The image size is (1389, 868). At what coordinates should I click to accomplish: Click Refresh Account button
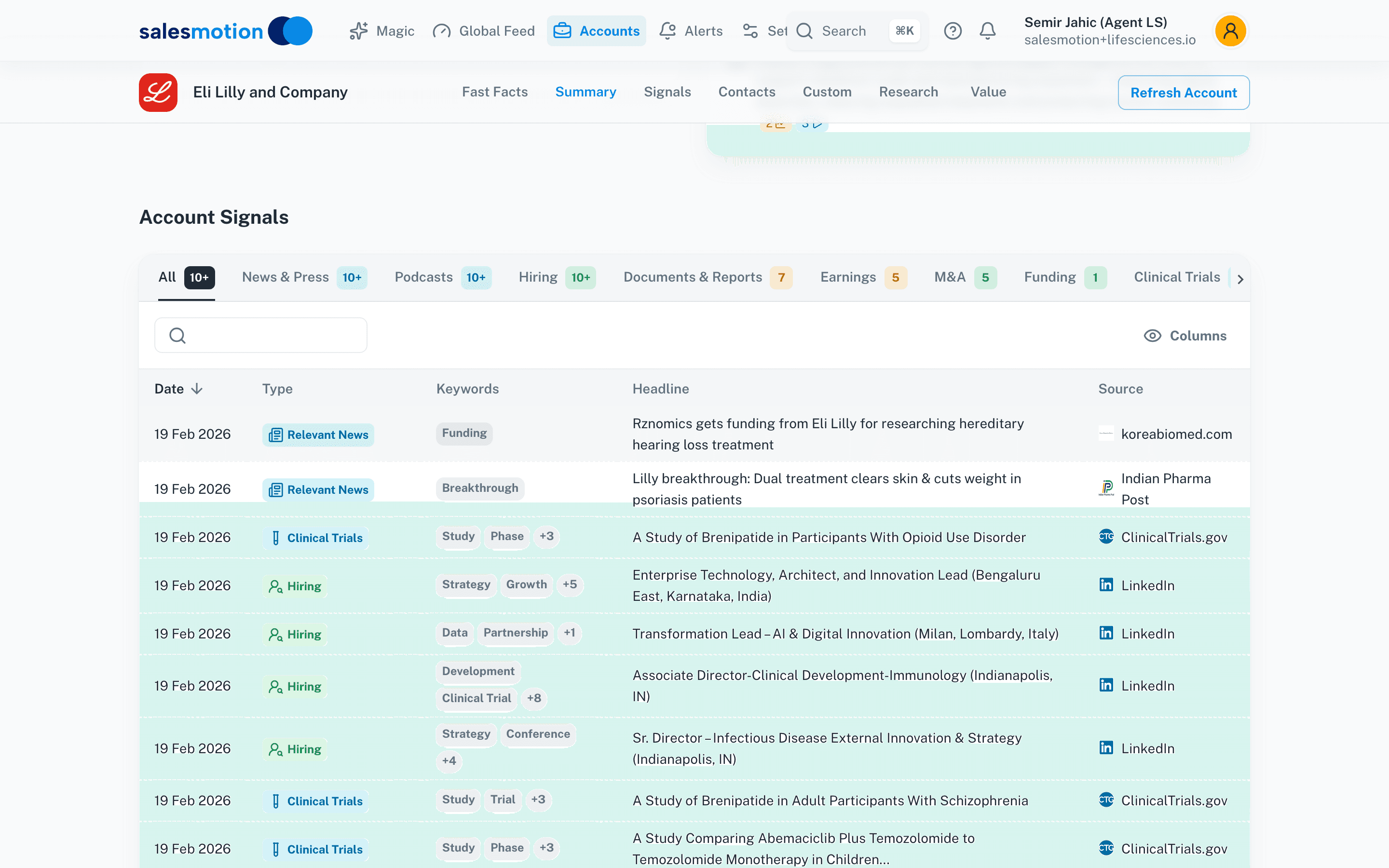1183,93
